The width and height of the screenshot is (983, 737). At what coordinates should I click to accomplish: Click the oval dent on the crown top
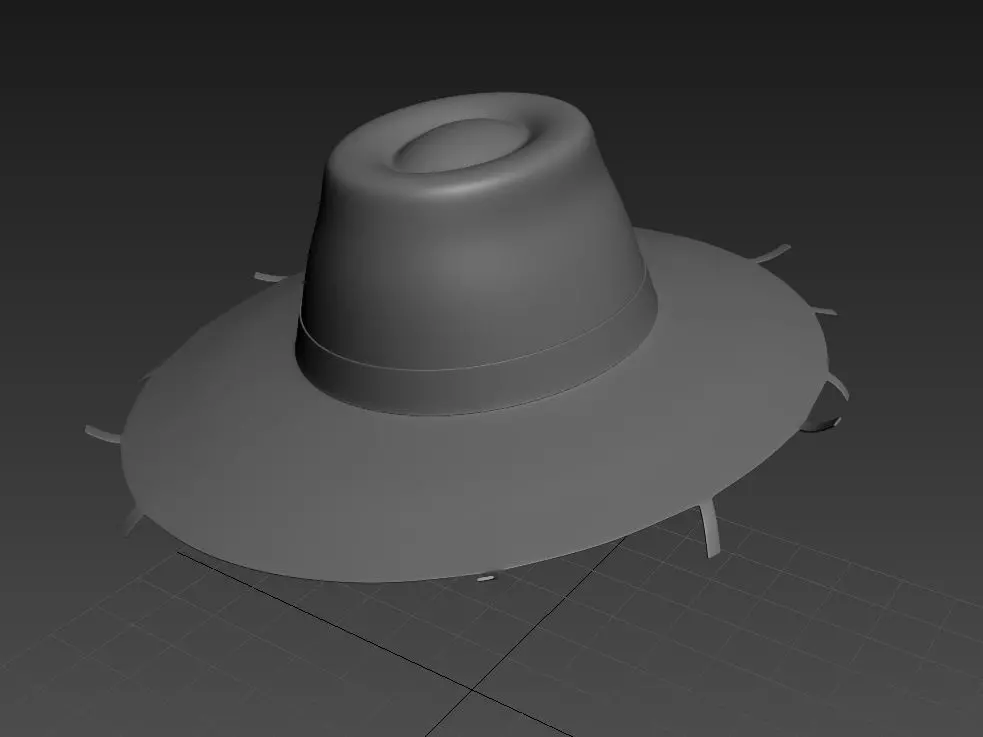coord(463,145)
